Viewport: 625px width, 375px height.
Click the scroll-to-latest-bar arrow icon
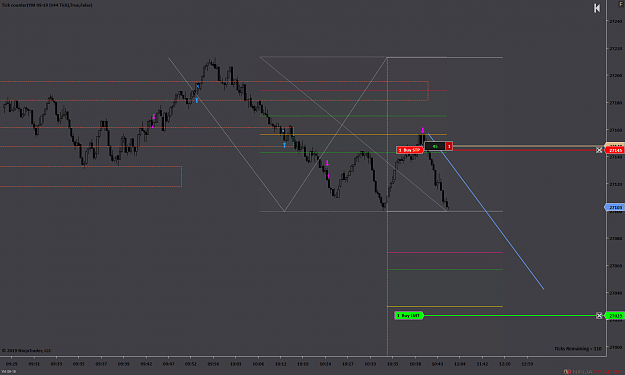point(597,8)
